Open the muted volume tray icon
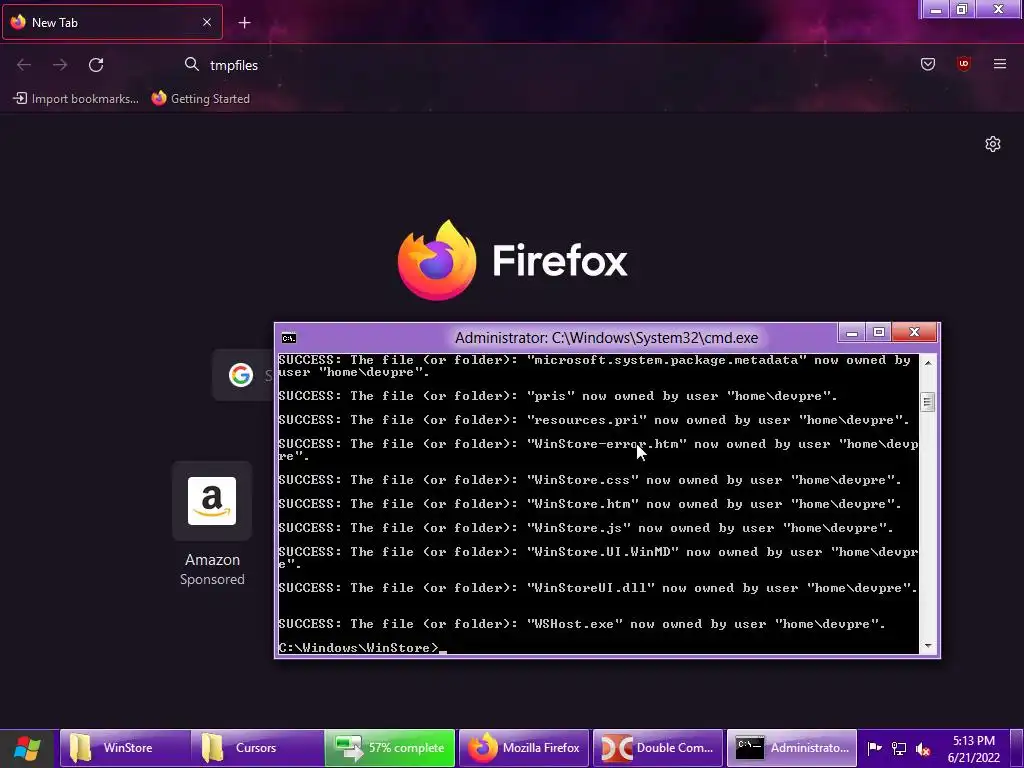The width and height of the screenshot is (1024, 768). [x=923, y=748]
